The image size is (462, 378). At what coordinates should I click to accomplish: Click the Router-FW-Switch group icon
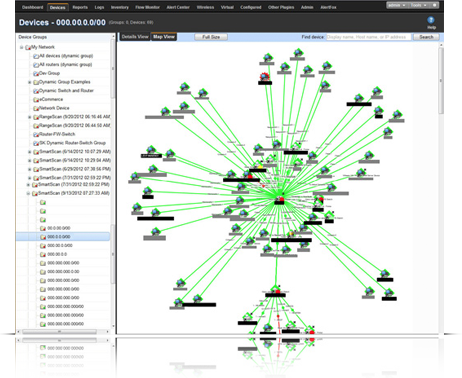click(36, 134)
